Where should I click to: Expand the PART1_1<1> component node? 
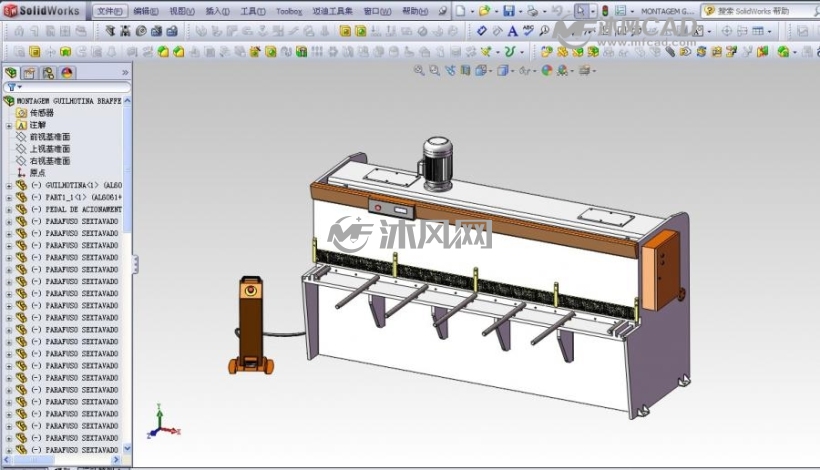[9, 197]
